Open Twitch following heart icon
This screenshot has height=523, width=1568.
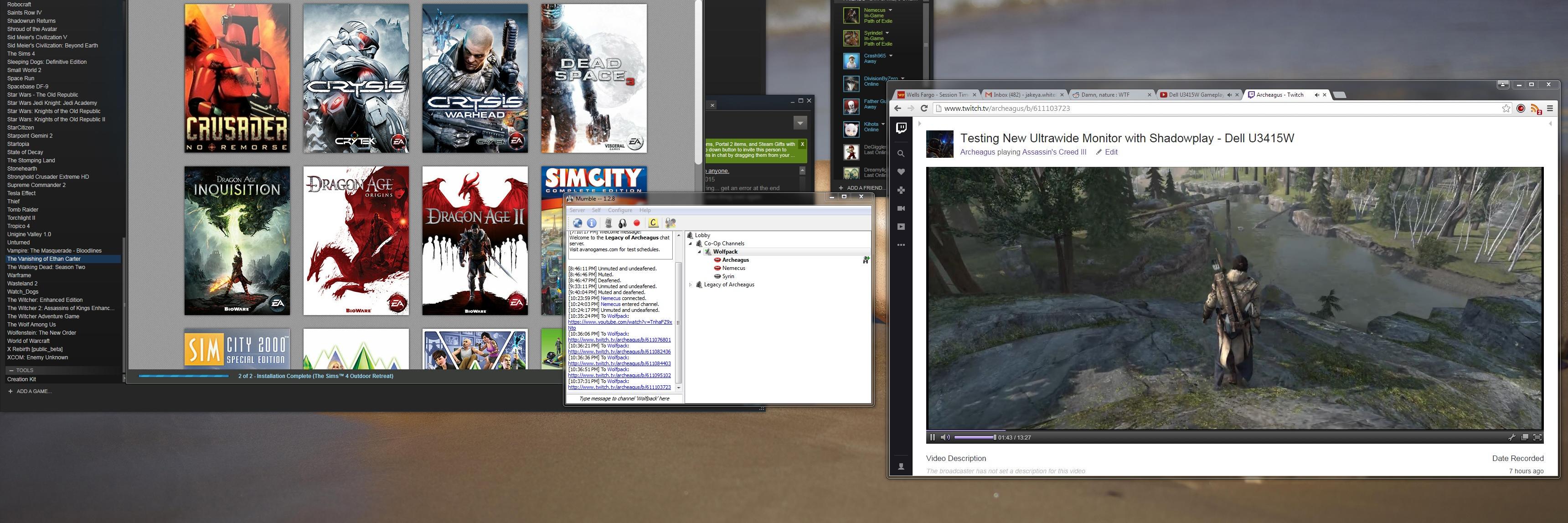point(901,172)
